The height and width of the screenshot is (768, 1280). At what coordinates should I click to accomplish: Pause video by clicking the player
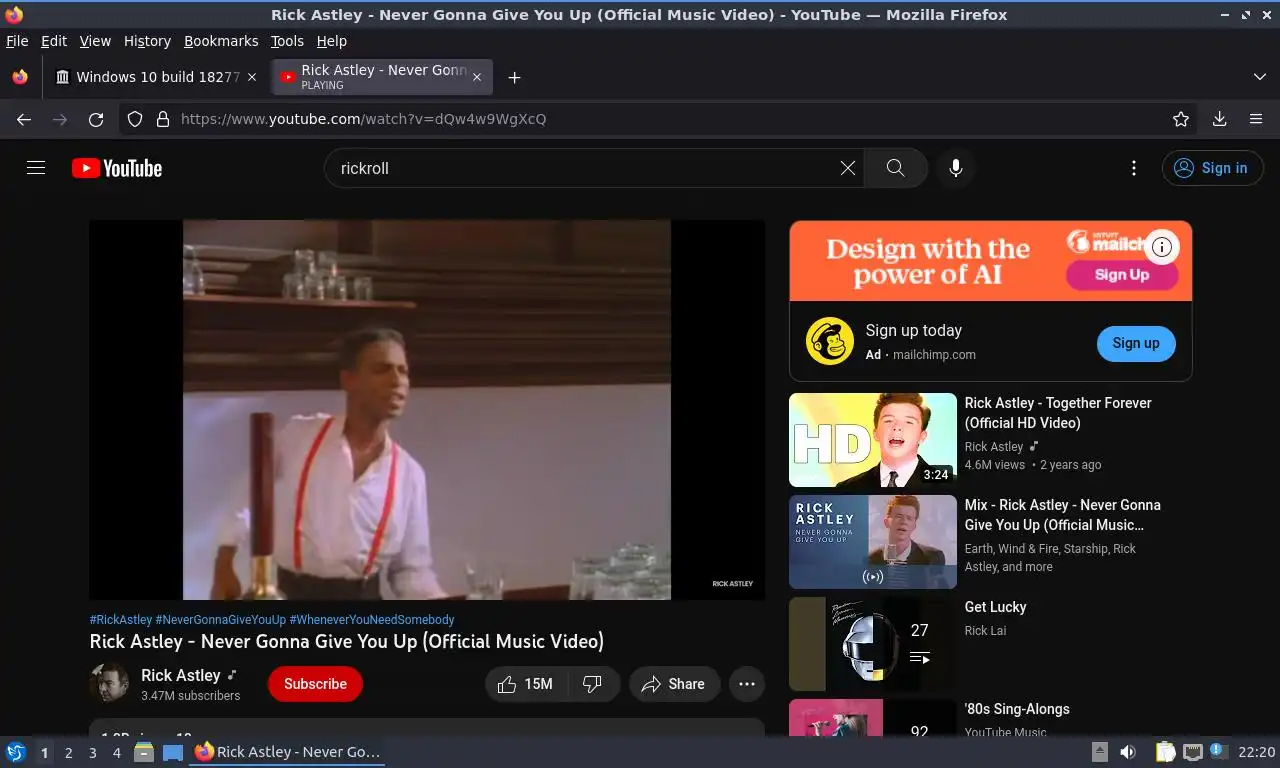(427, 410)
